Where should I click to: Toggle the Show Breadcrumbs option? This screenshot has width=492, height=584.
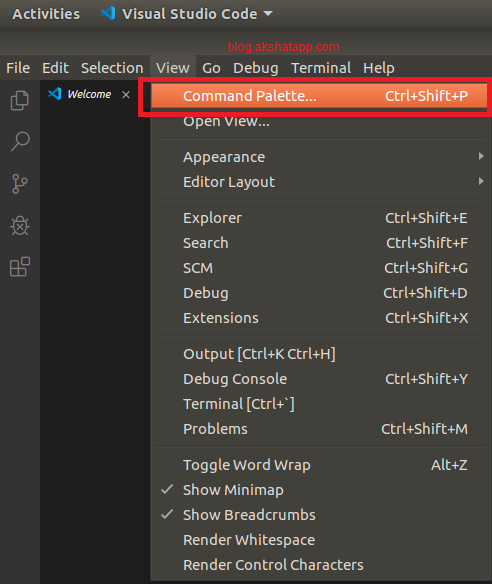[321, 515]
